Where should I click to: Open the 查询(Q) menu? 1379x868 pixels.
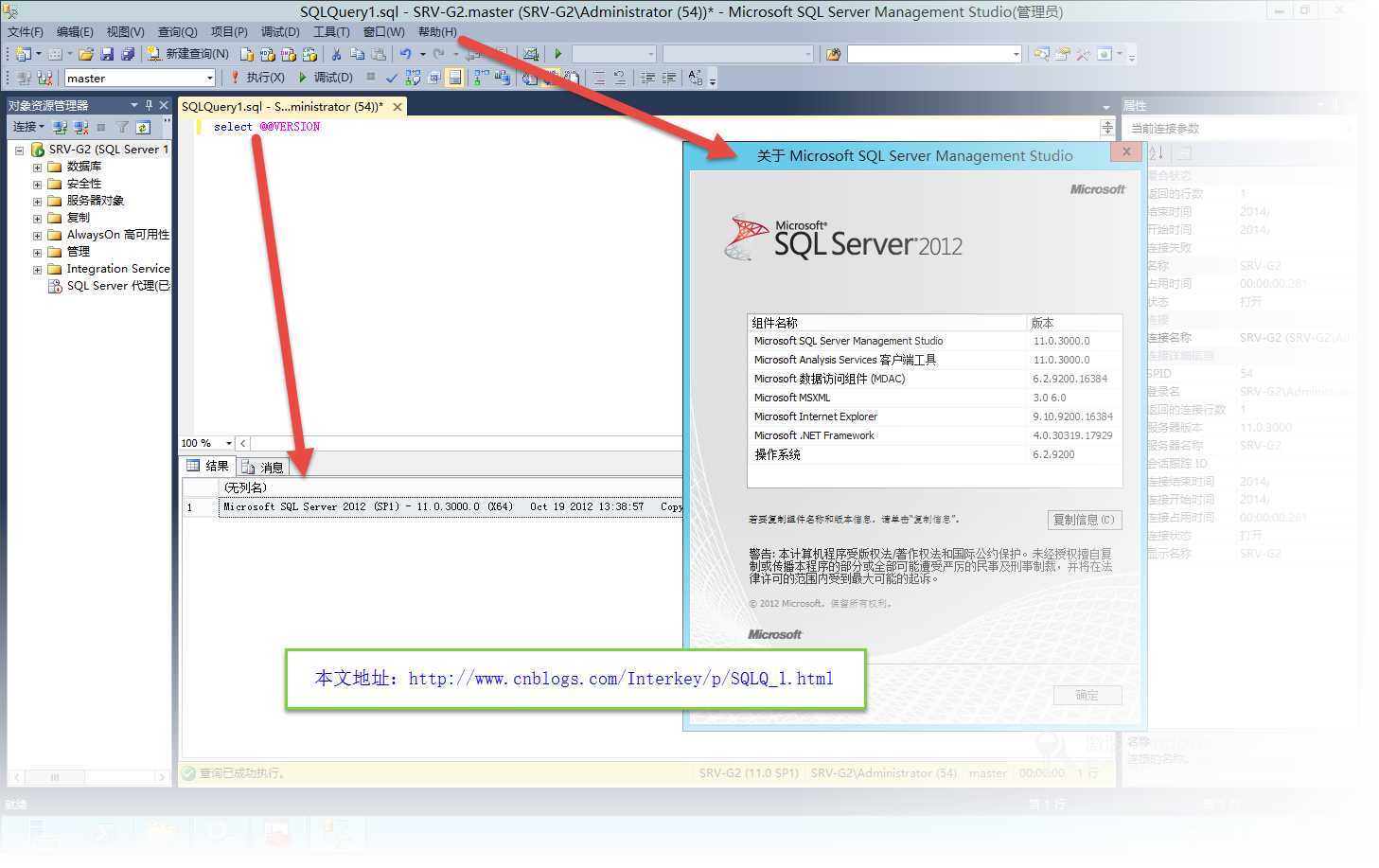[177, 31]
